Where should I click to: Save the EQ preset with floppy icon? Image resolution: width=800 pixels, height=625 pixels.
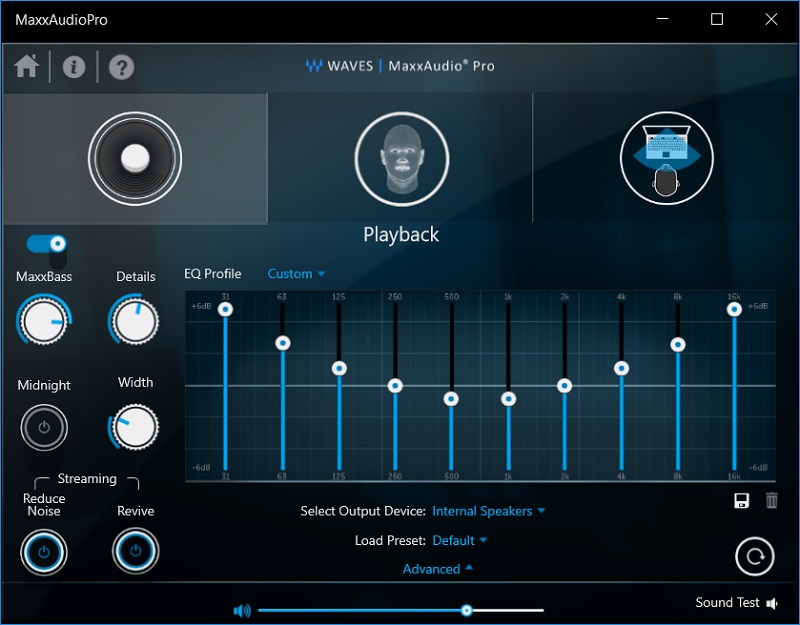pos(741,501)
